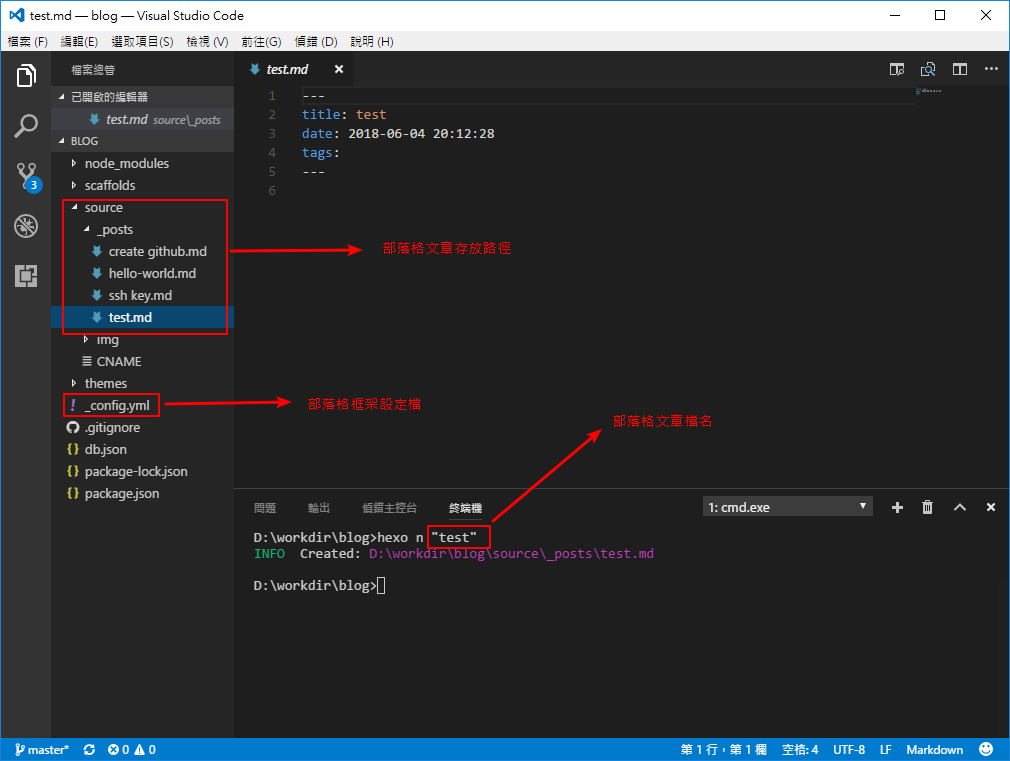Close the test.md editor tab
The height and width of the screenshot is (761, 1010).
339,69
